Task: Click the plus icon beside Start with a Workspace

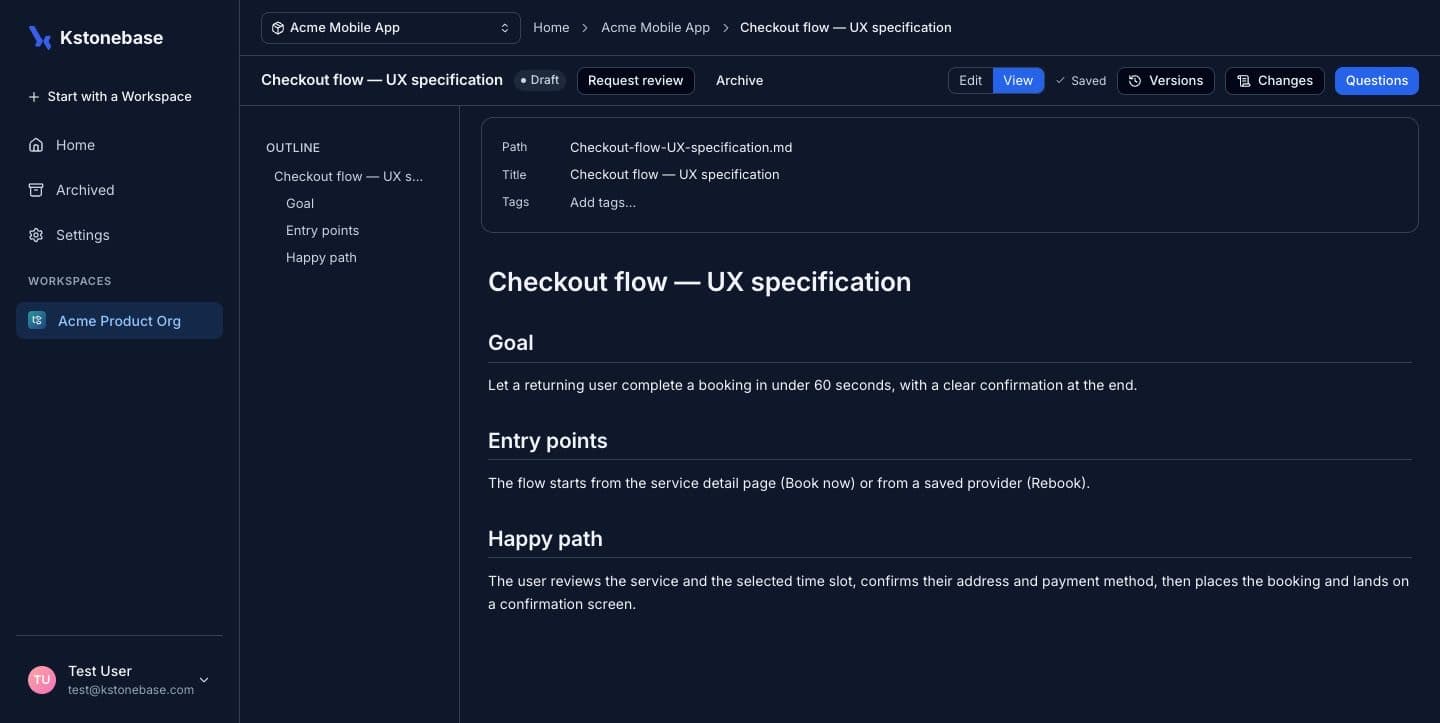Action: click(34, 97)
